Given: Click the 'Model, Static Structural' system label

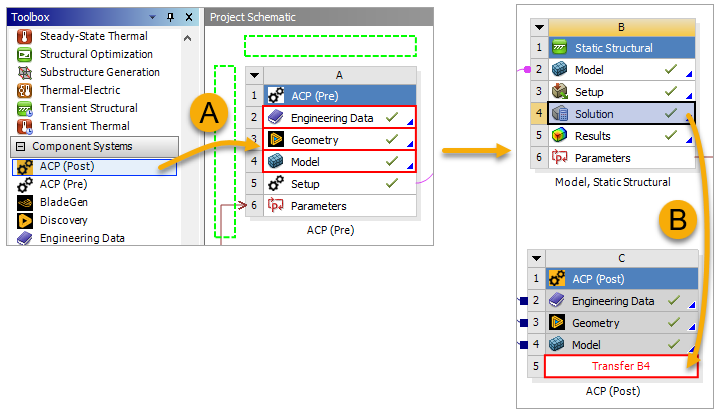Looking at the screenshot, I should [x=612, y=182].
